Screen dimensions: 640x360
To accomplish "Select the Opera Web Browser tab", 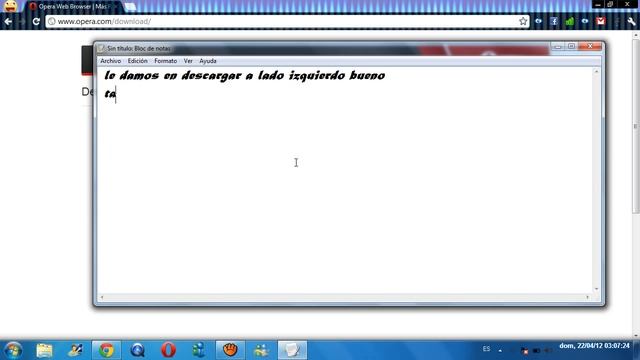I will click(x=73, y=7).
